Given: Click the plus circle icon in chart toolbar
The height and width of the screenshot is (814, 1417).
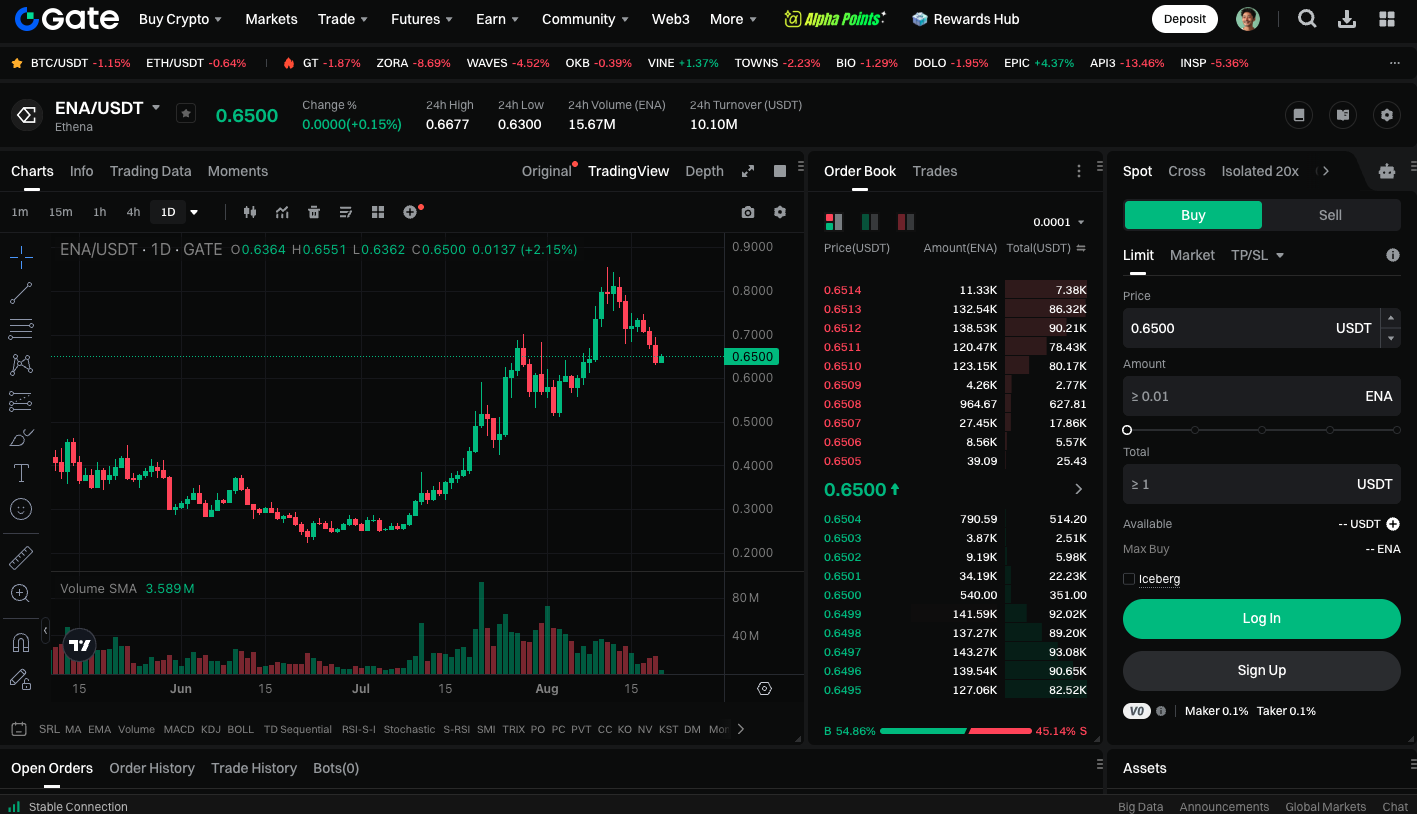Looking at the screenshot, I should 410,212.
